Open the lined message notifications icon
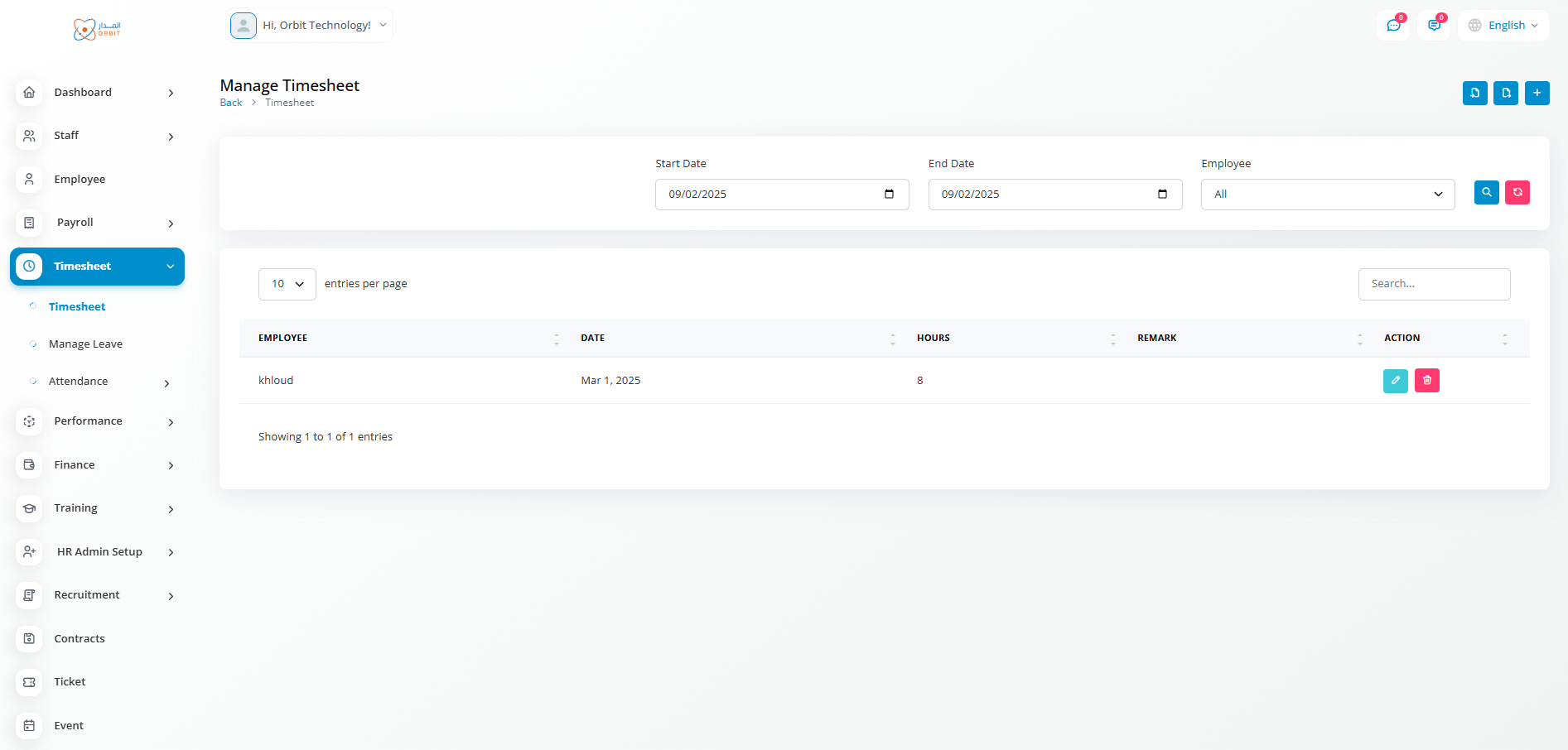 pyautogui.click(x=1434, y=26)
